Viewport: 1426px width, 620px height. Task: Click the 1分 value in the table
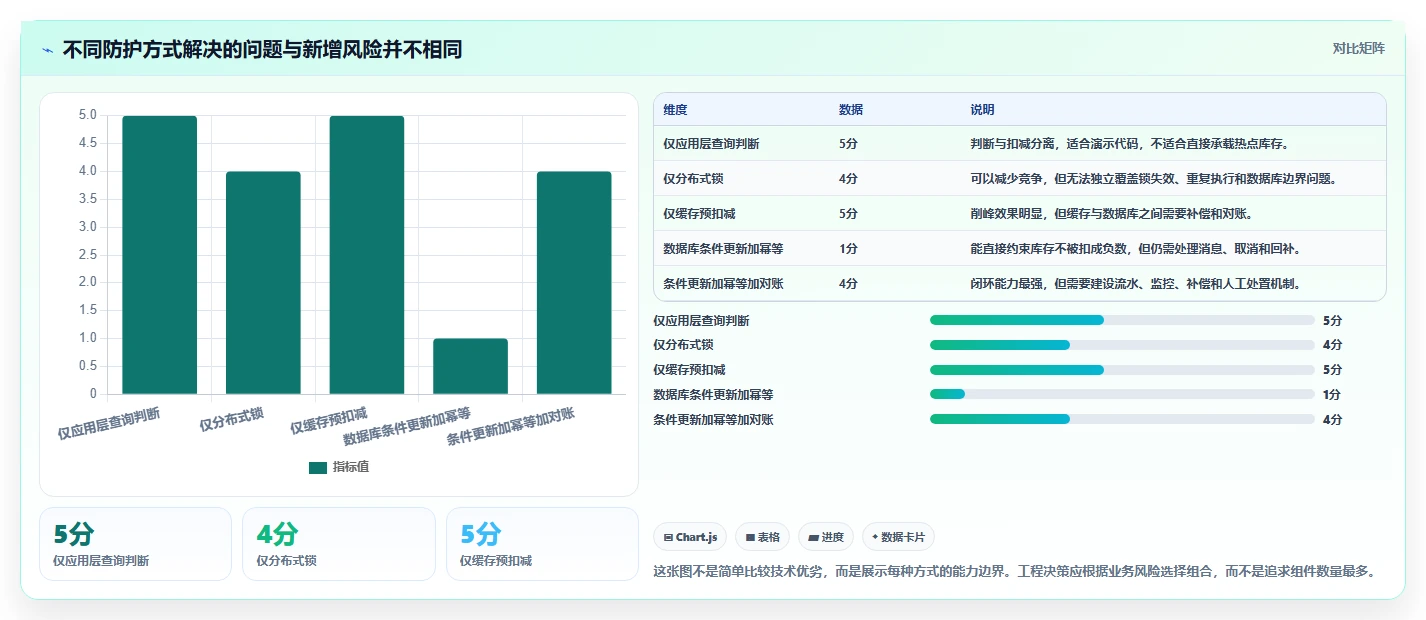[x=848, y=249]
